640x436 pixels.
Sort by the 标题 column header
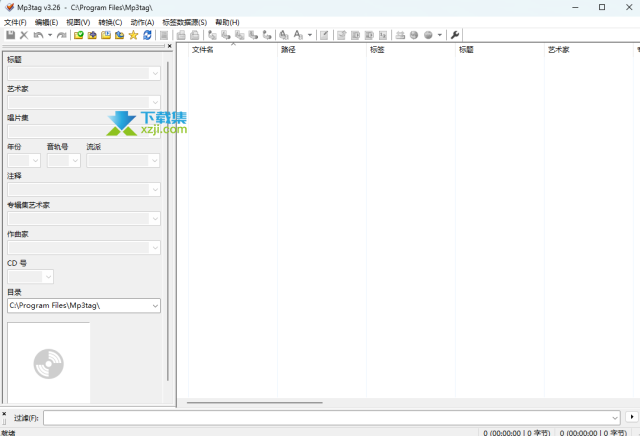[x=500, y=50]
